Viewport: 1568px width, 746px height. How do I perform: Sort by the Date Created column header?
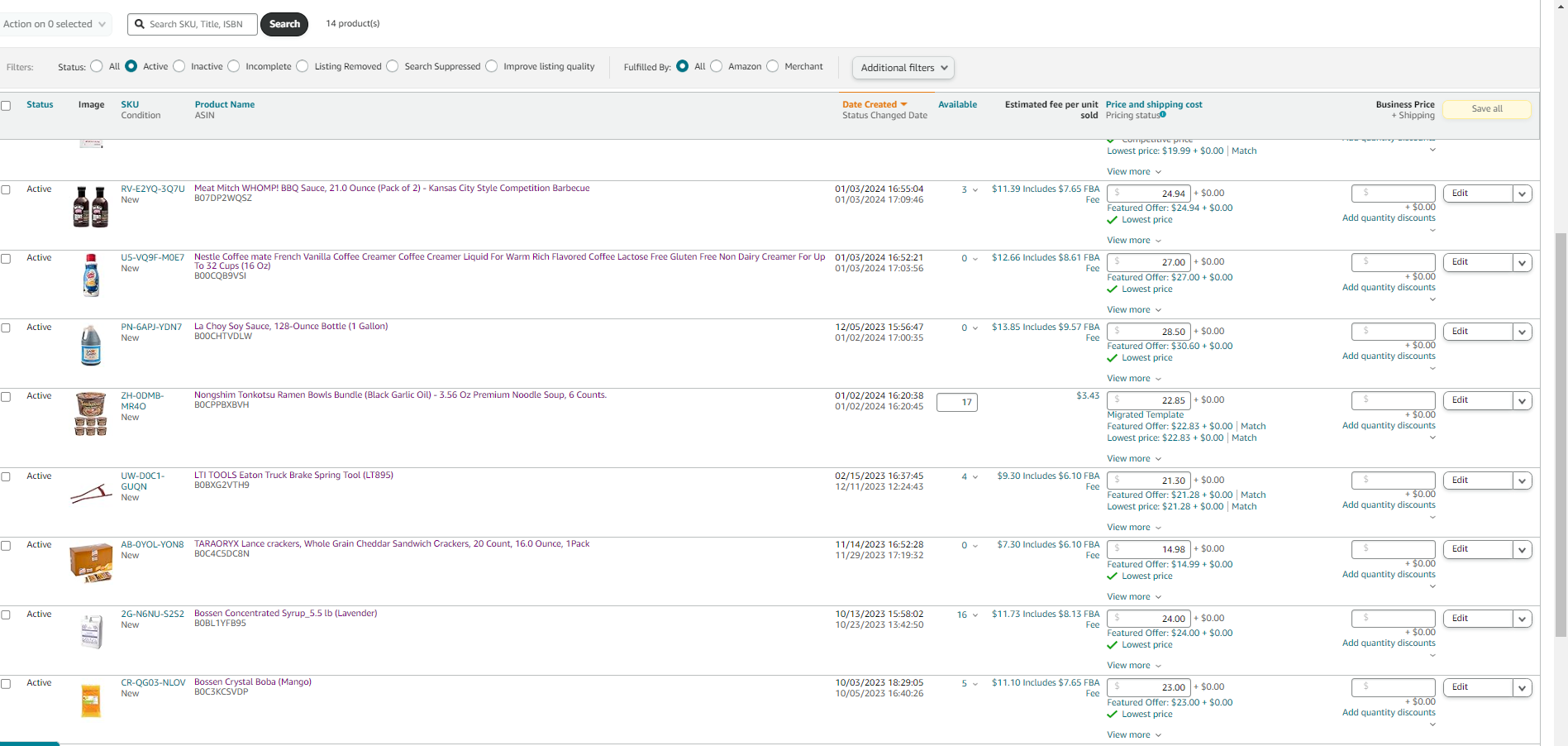(x=870, y=104)
